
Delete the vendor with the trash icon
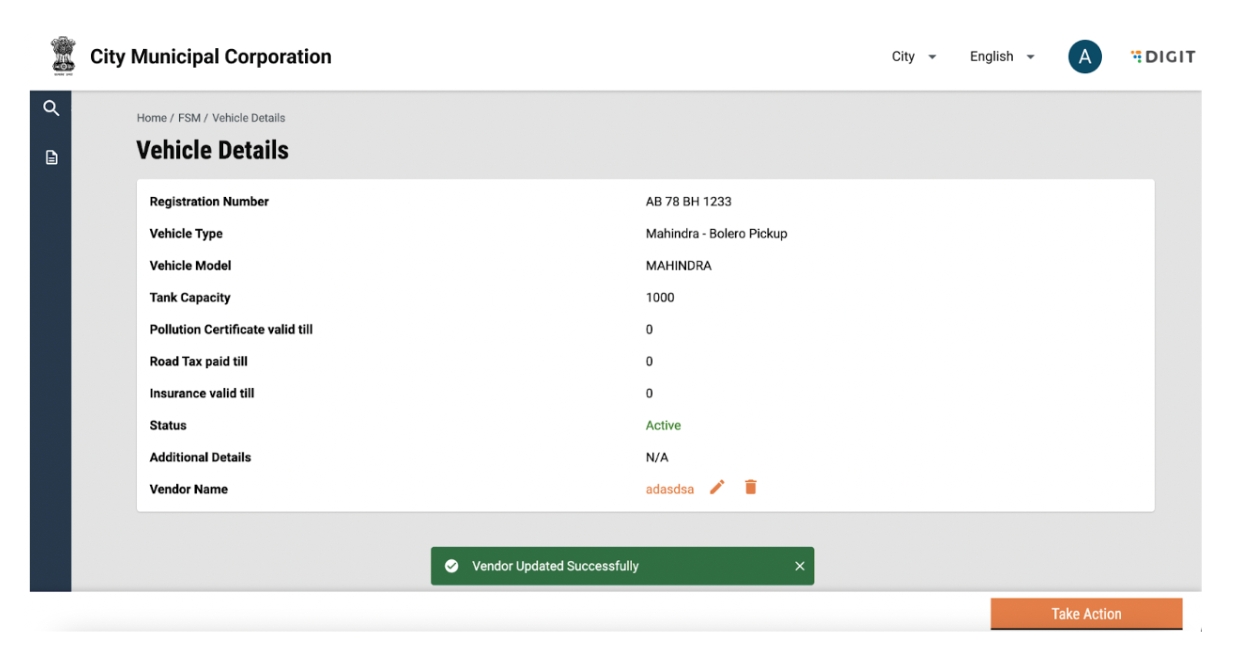[x=751, y=488]
